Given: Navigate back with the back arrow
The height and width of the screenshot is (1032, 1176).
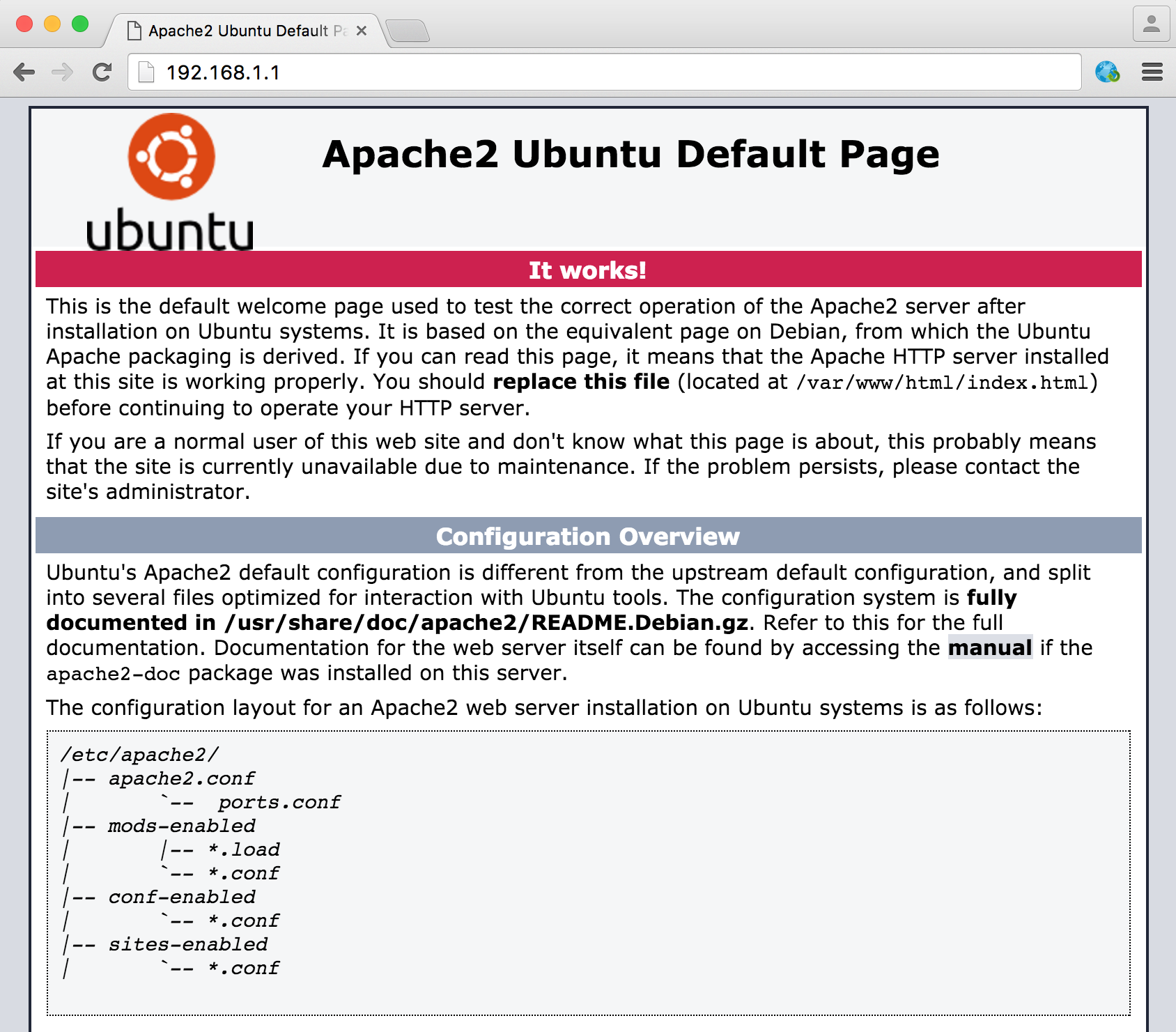Looking at the screenshot, I should click(x=24, y=72).
